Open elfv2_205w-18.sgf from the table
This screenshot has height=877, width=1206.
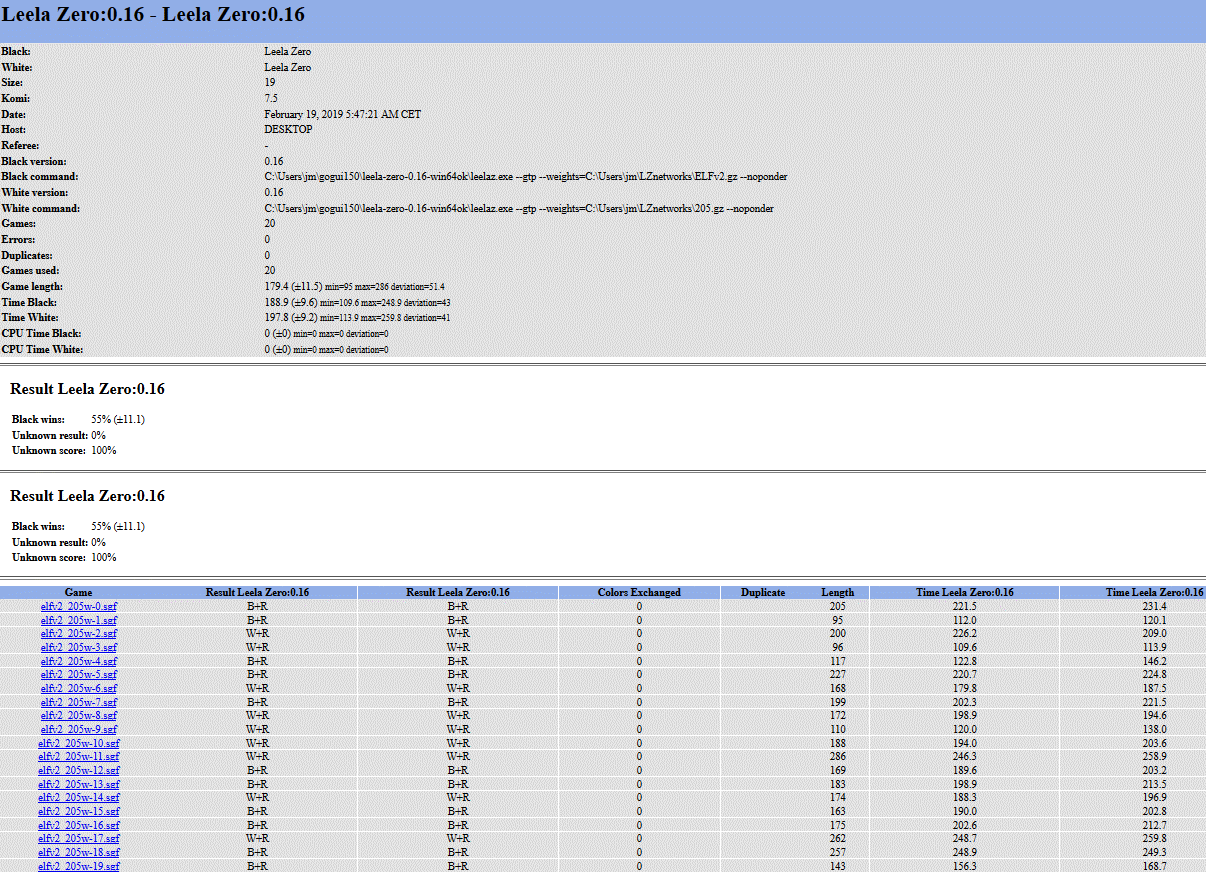(78, 852)
